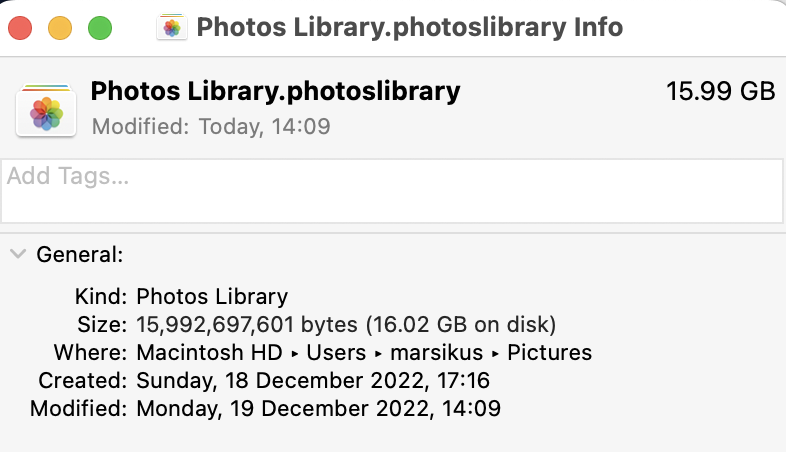The width and height of the screenshot is (786, 452).
Task: Click Pictures in the Where path
Action: click(x=549, y=353)
